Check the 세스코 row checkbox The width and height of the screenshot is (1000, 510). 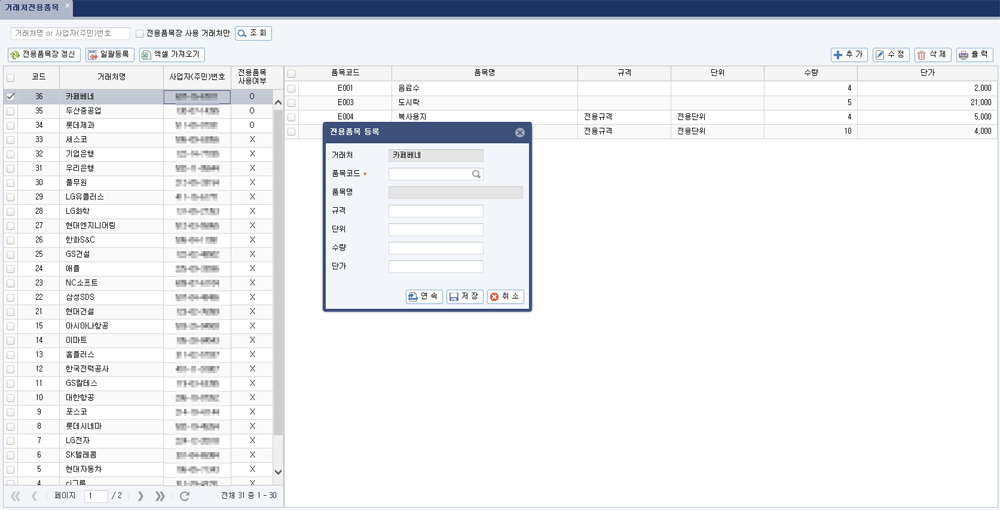[10, 140]
